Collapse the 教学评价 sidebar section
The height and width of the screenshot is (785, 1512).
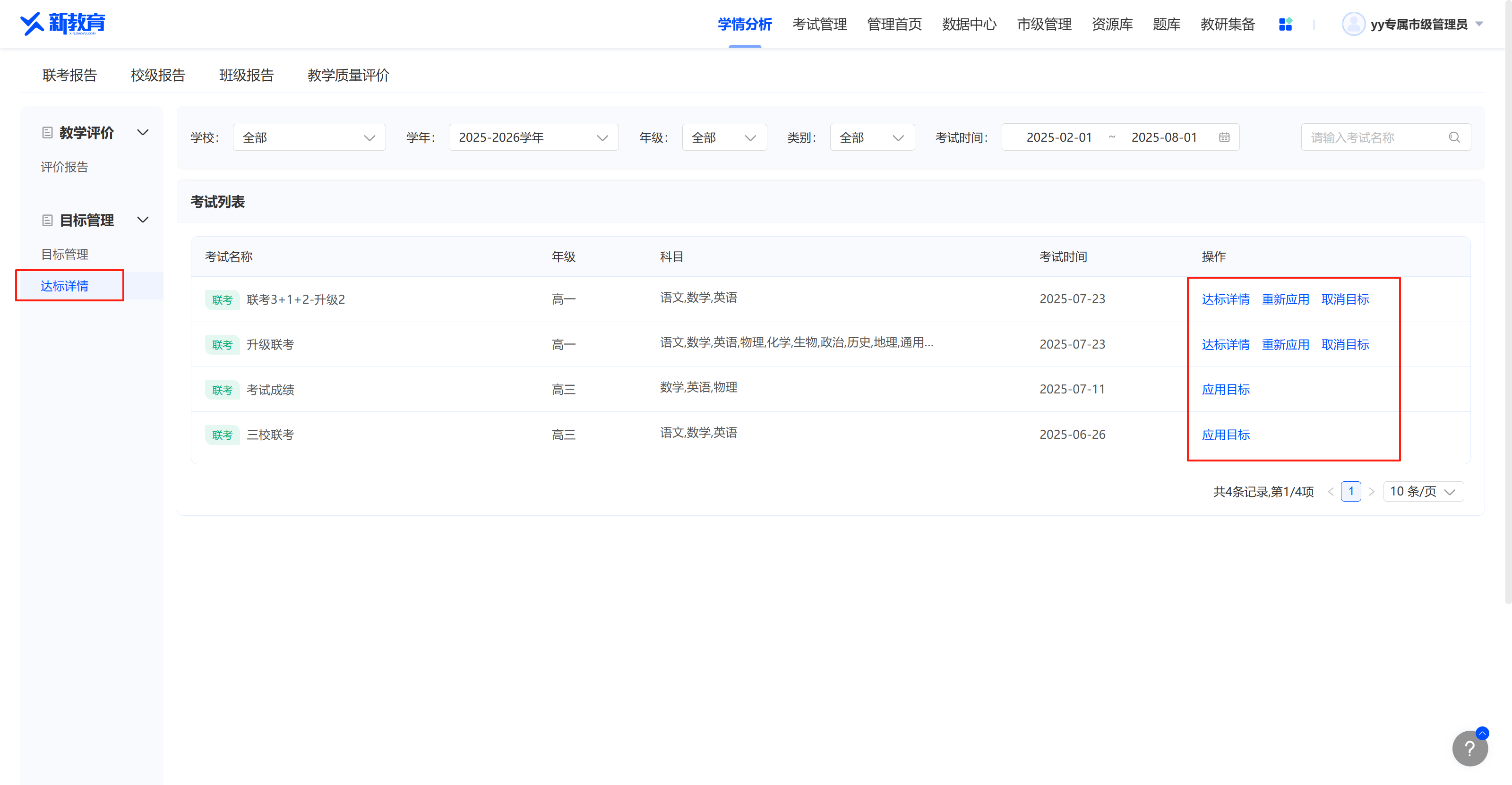pyautogui.click(x=143, y=133)
